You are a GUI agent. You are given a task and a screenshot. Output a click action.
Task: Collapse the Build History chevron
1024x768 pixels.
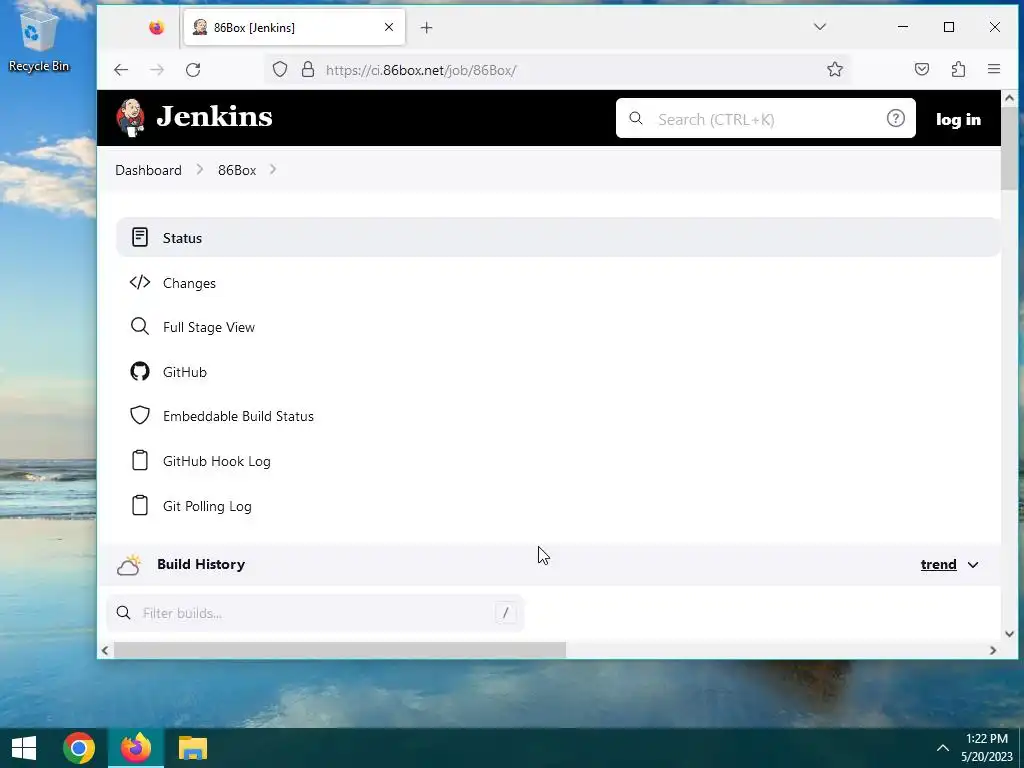pyautogui.click(x=973, y=565)
